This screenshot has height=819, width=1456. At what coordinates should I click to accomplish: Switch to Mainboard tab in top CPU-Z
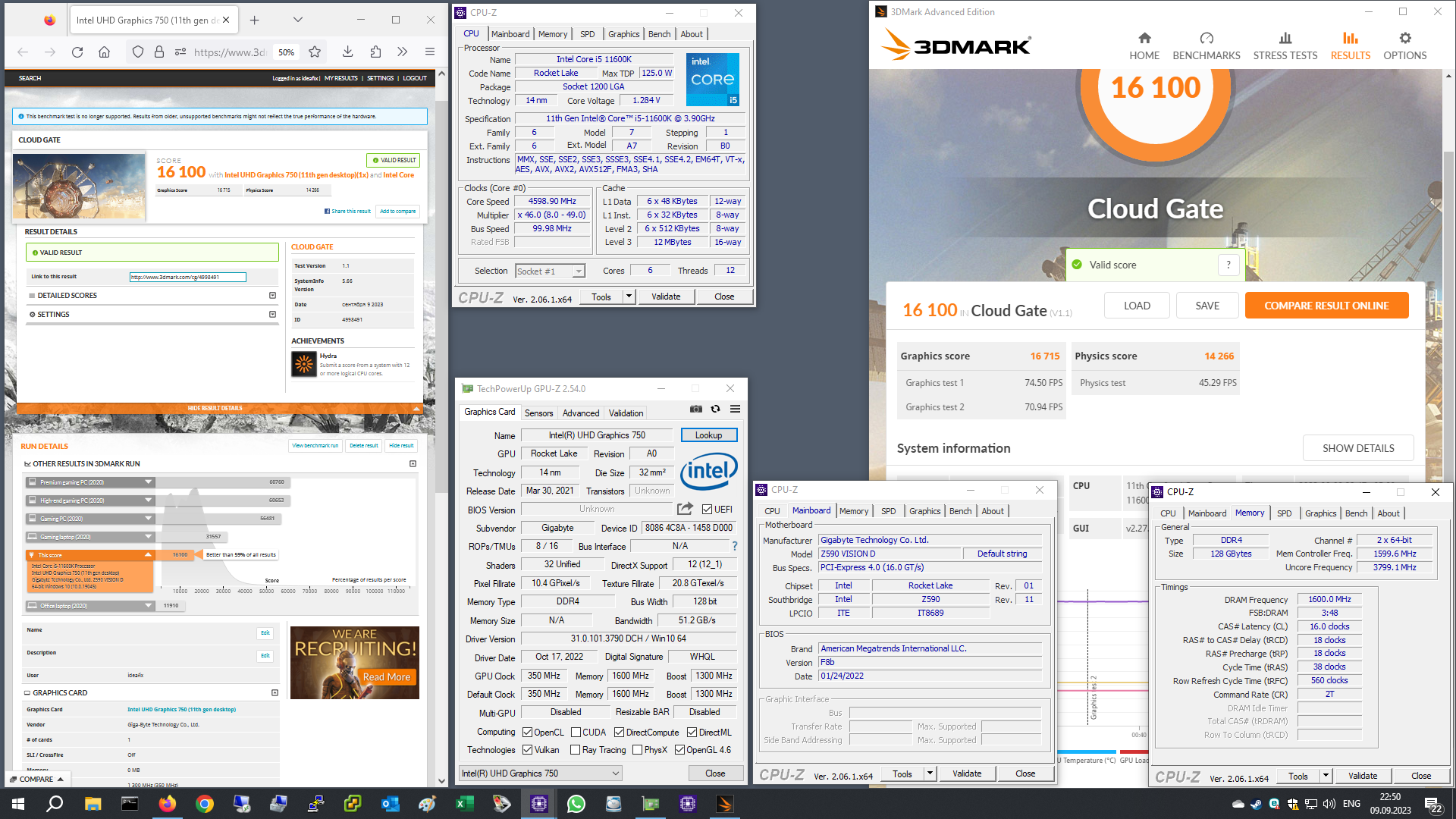coord(510,34)
